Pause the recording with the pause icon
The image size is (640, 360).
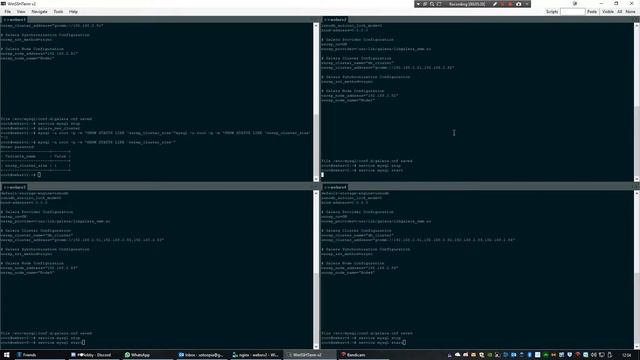click(x=502, y=4)
